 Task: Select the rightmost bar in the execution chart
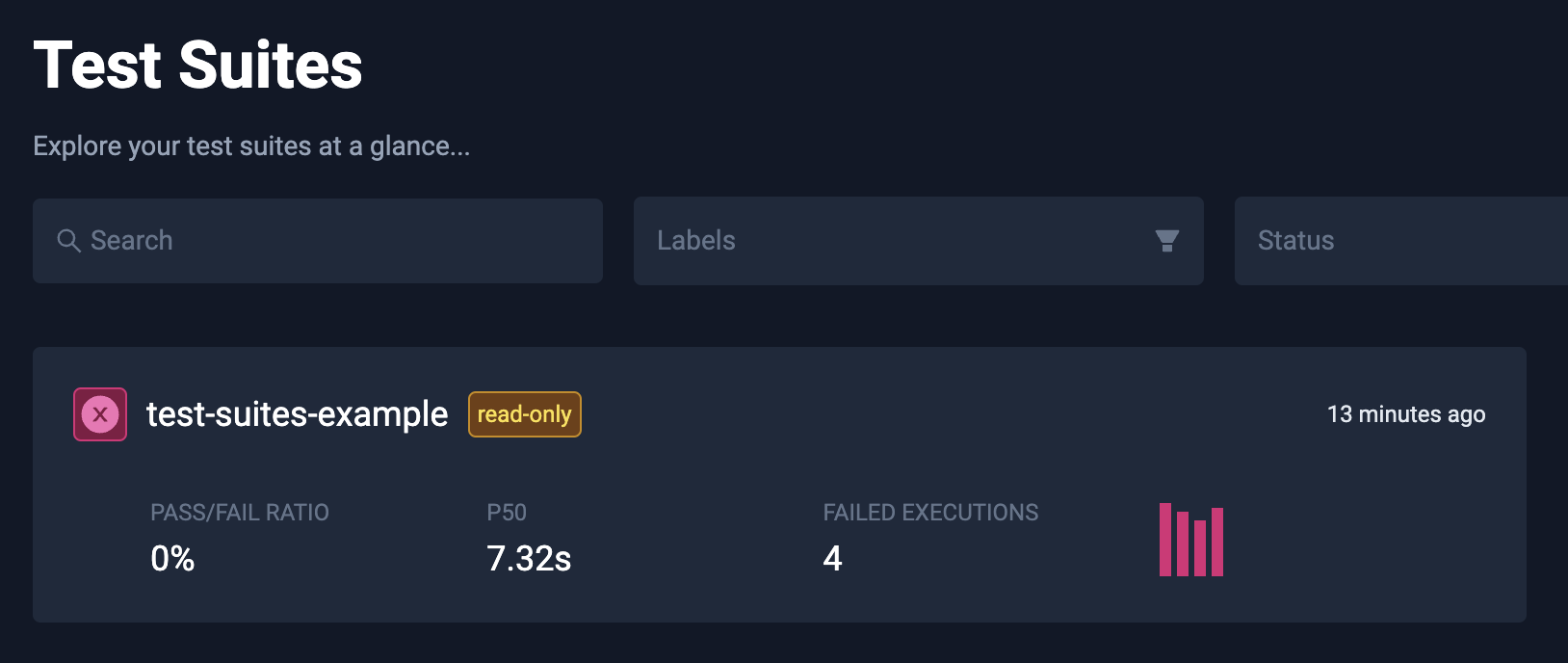[1217, 543]
